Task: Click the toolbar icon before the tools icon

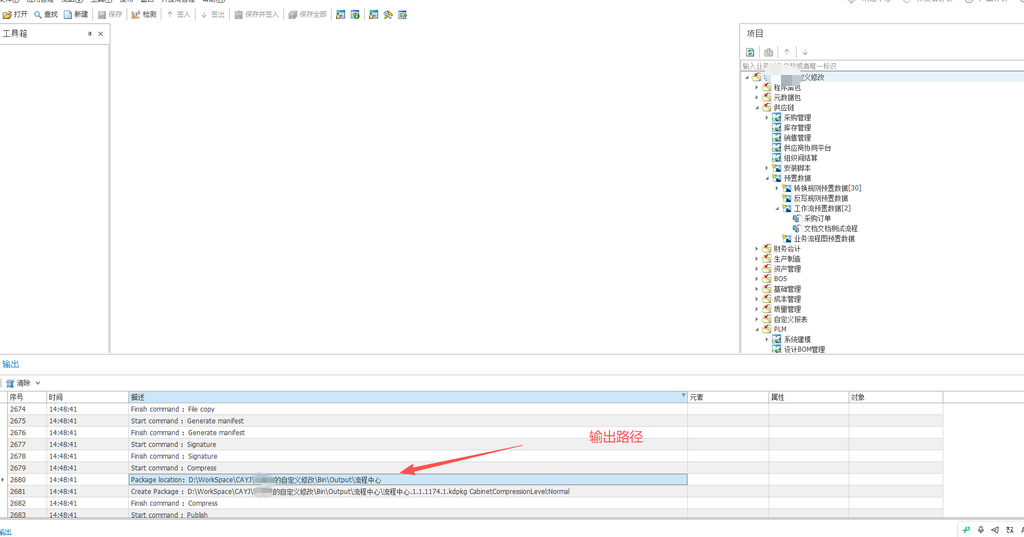Action: coord(374,14)
